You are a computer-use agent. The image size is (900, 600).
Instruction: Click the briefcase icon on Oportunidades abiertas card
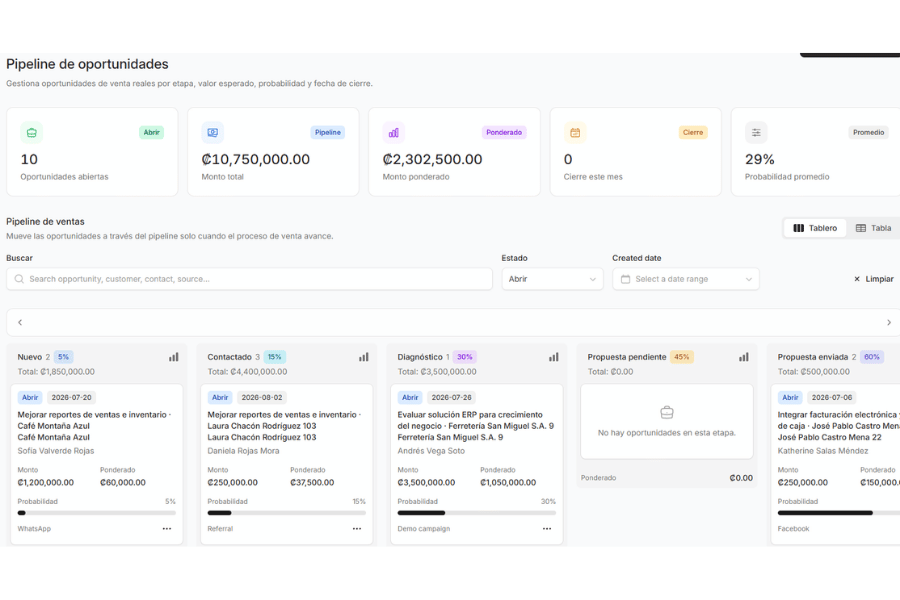point(32,133)
